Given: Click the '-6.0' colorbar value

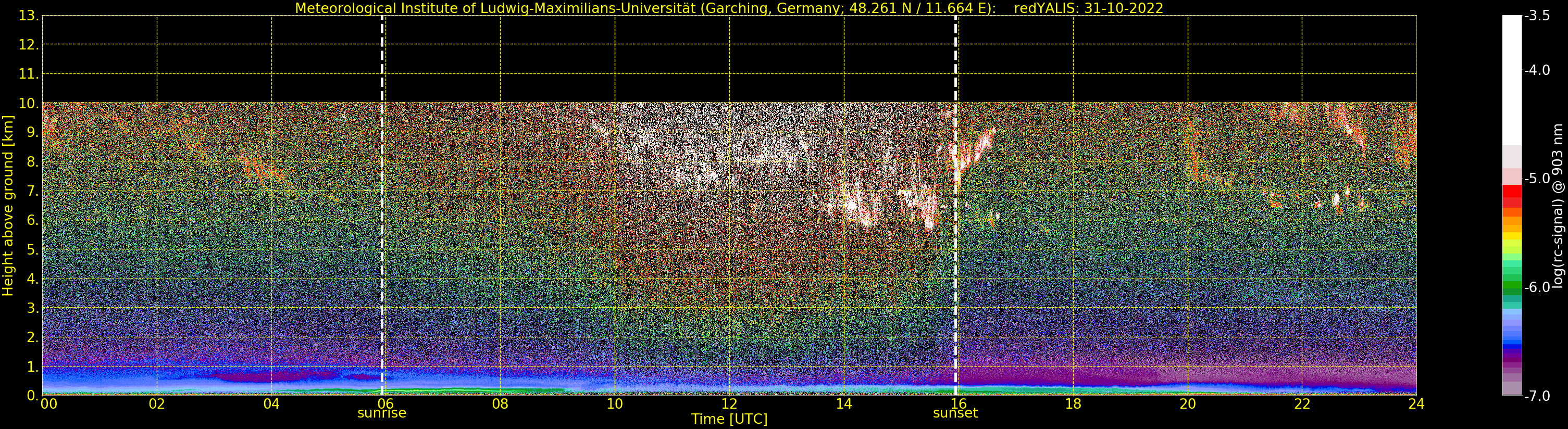Looking at the screenshot, I should click(1536, 287).
